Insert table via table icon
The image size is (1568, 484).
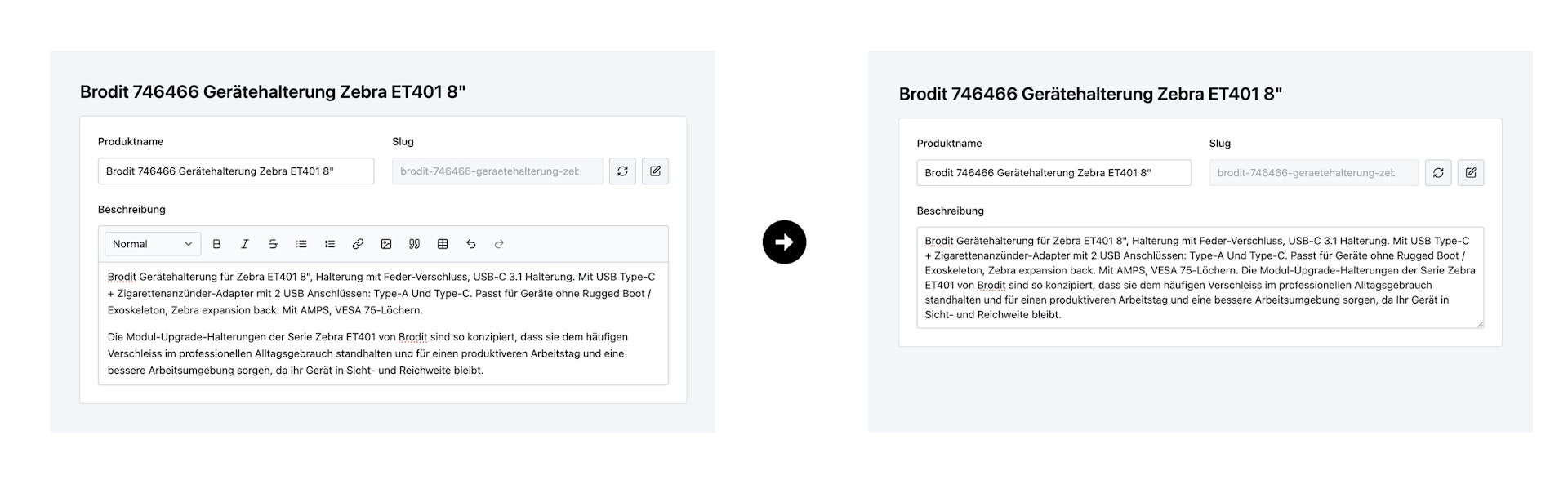click(x=443, y=244)
